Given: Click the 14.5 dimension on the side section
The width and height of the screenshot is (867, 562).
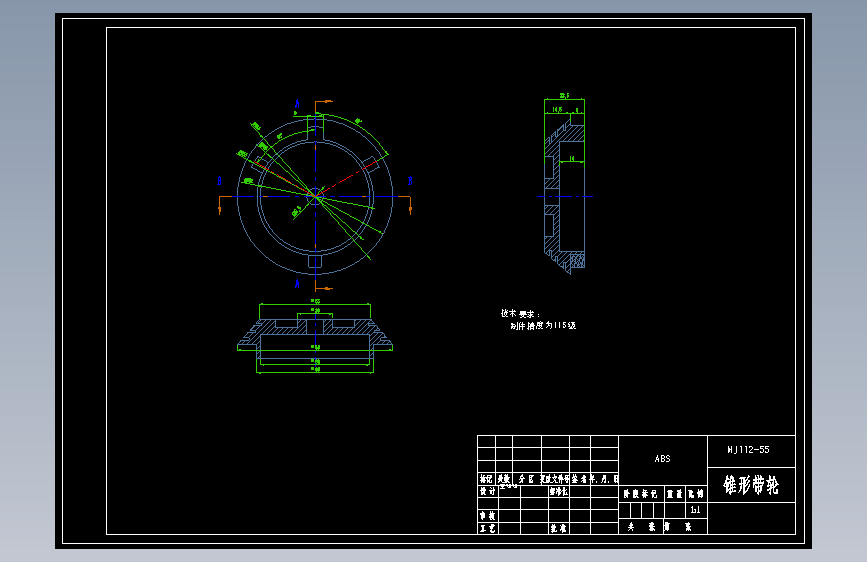Looking at the screenshot, I should tap(557, 110).
